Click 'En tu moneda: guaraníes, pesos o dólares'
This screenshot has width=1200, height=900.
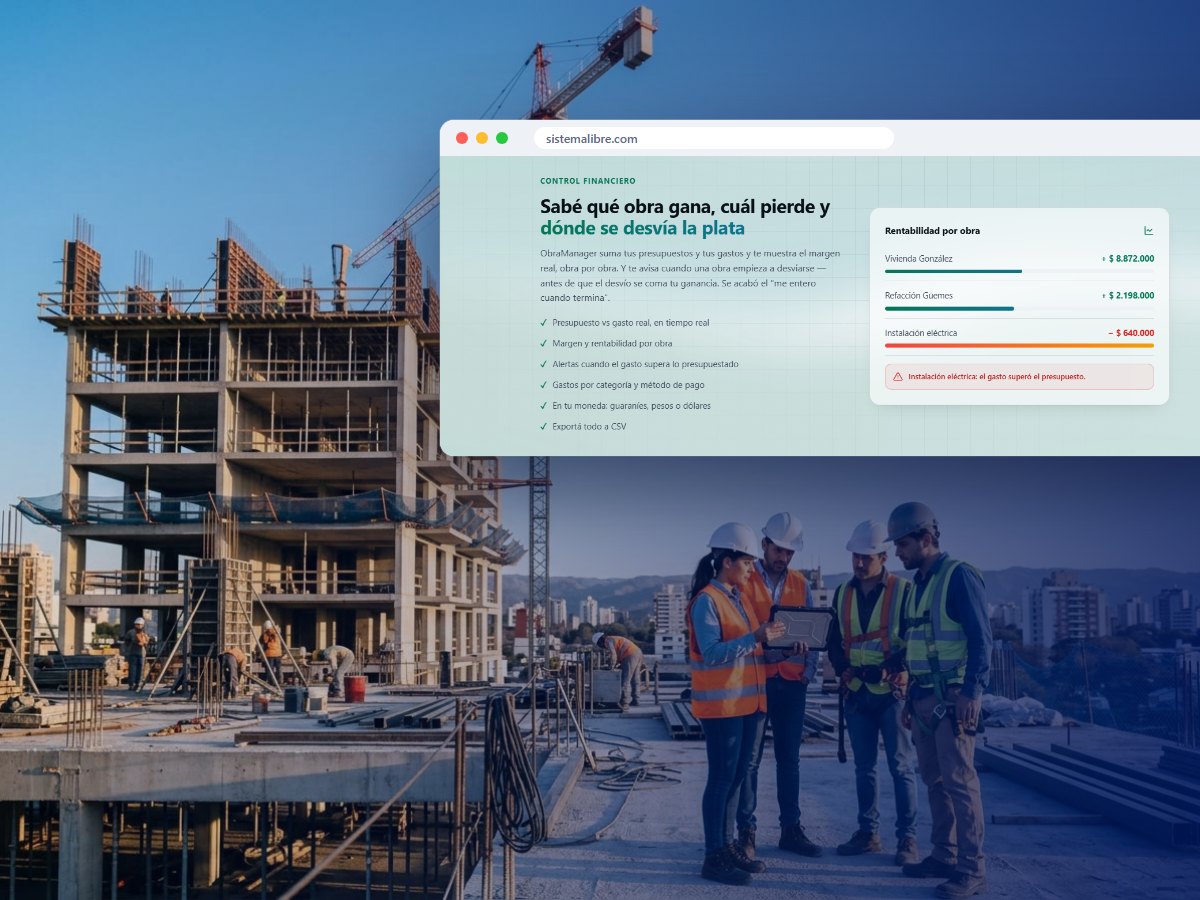pos(632,406)
